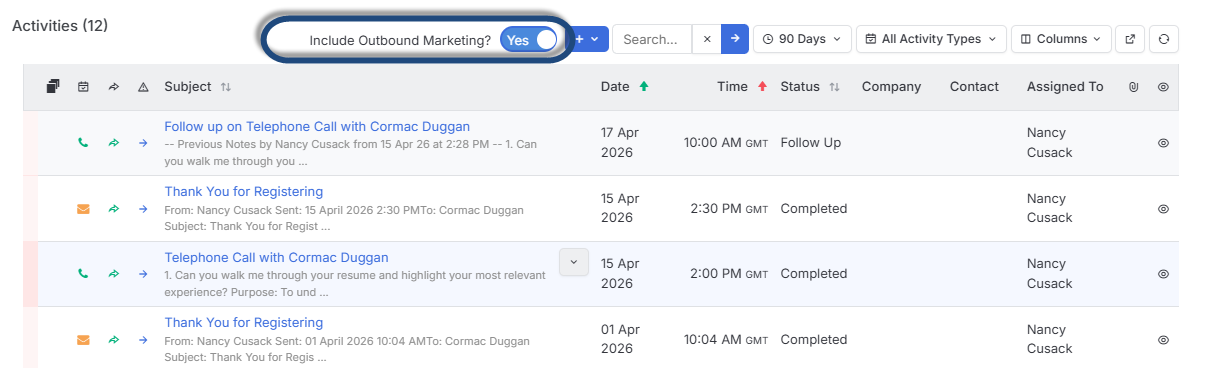
Task: Click the eye column header icon
Action: pyautogui.click(x=1163, y=87)
